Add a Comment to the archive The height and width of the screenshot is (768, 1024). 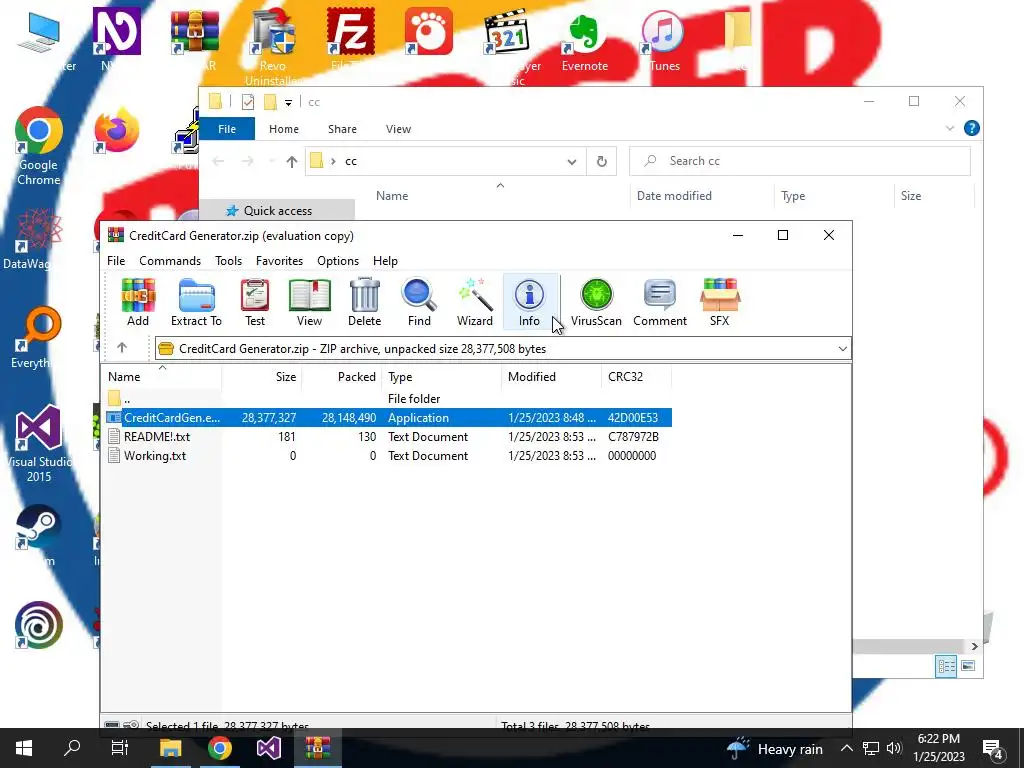pos(660,302)
